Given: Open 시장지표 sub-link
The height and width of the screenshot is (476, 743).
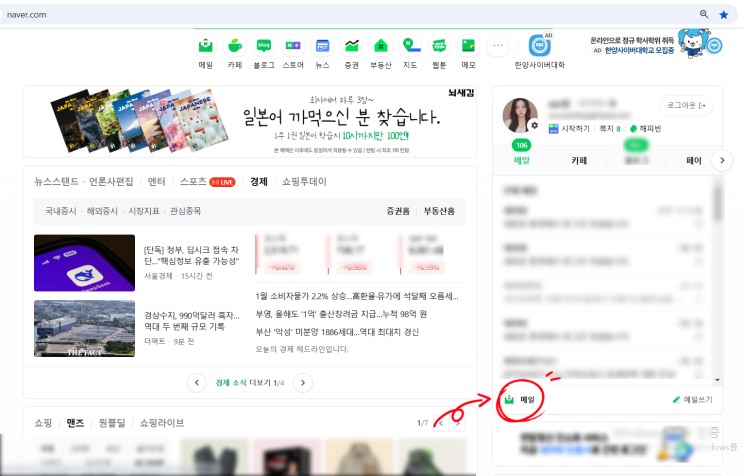Looking at the screenshot, I should coord(144,211).
